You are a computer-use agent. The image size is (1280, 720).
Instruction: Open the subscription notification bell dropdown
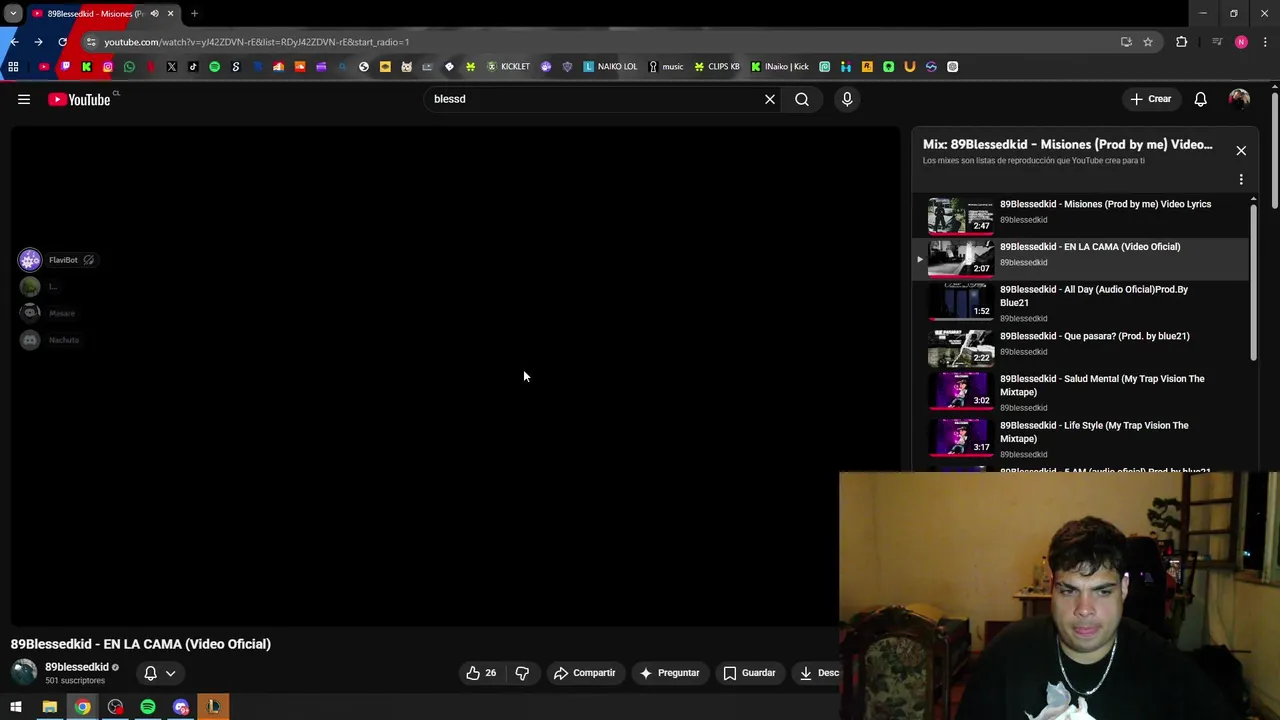pos(160,673)
